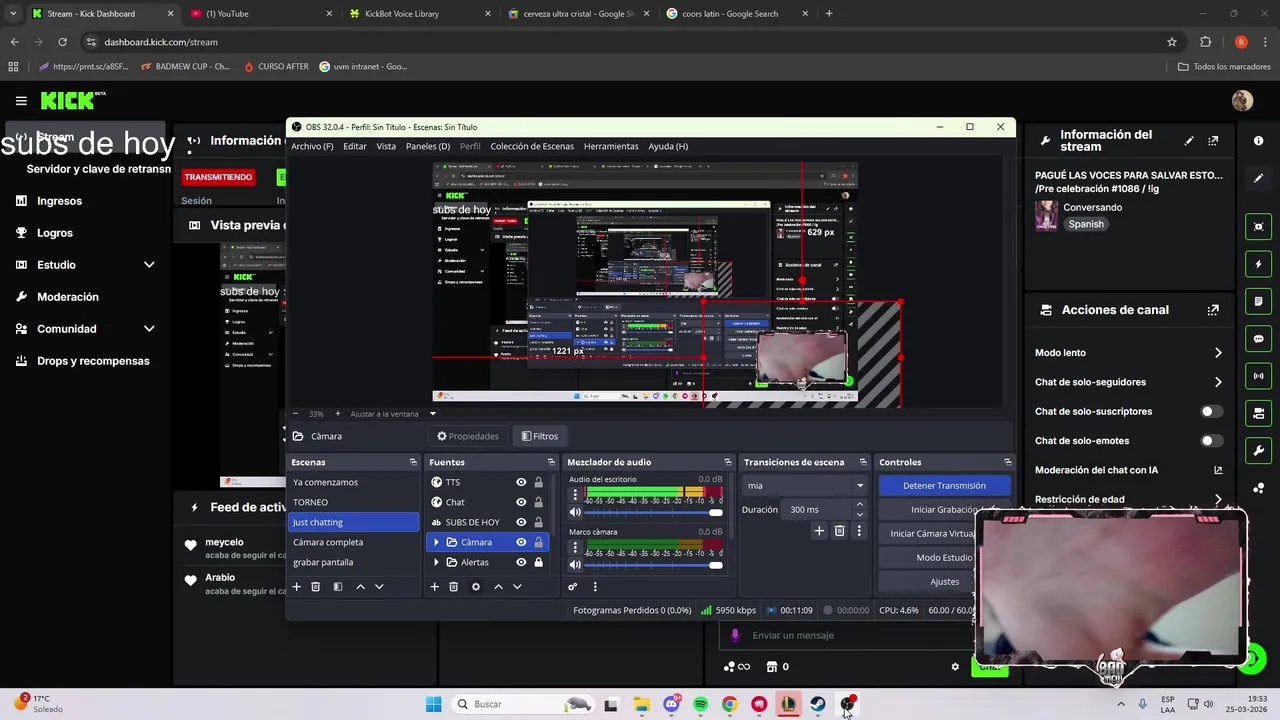Image resolution: width=1280 pixels, height=720 pixels.
Task: Expand the Alertas group in Fuentes
Action: tap(436, 562)
